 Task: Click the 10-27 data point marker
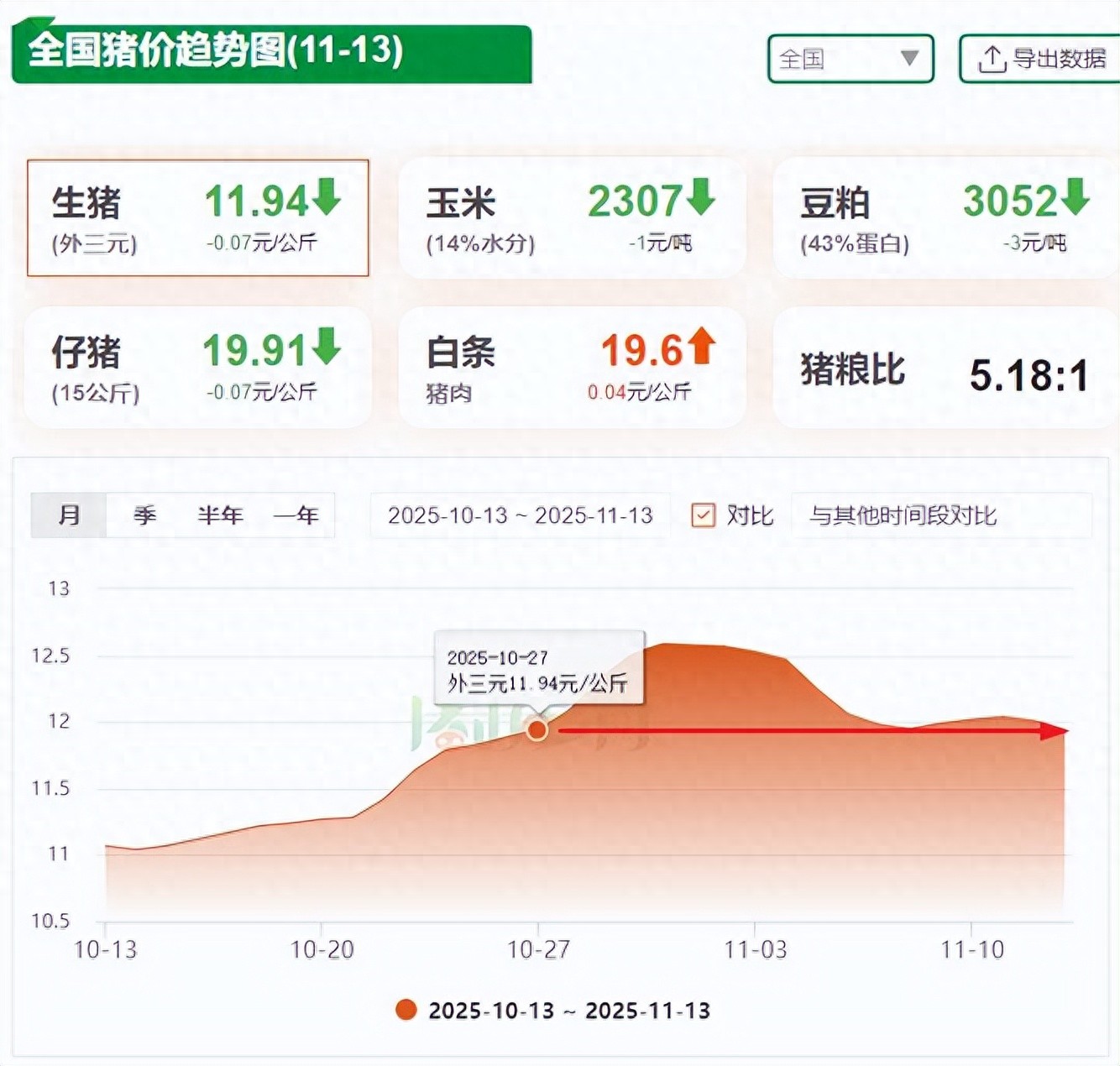pos(537,730)
